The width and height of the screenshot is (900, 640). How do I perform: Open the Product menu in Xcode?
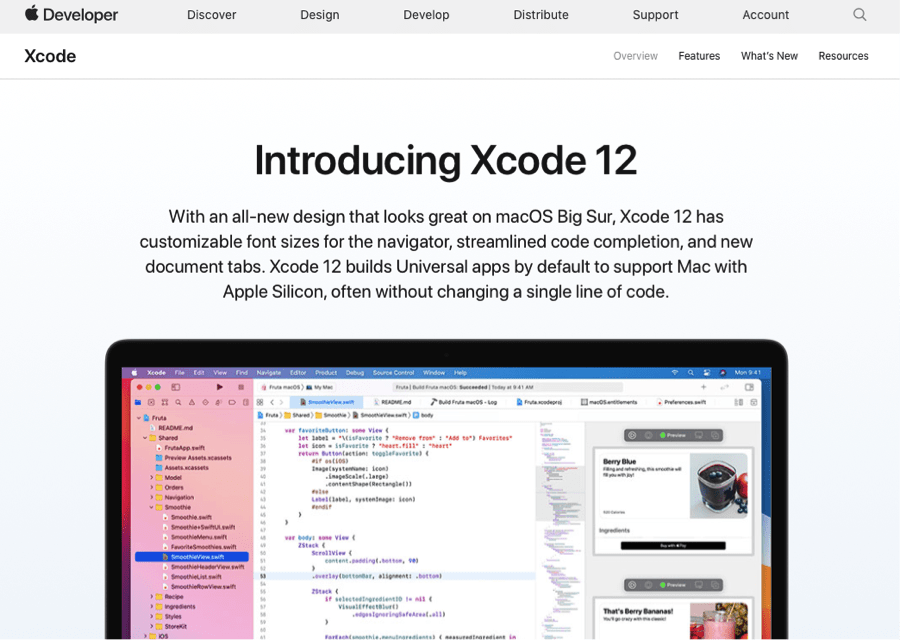click(326, 373)
